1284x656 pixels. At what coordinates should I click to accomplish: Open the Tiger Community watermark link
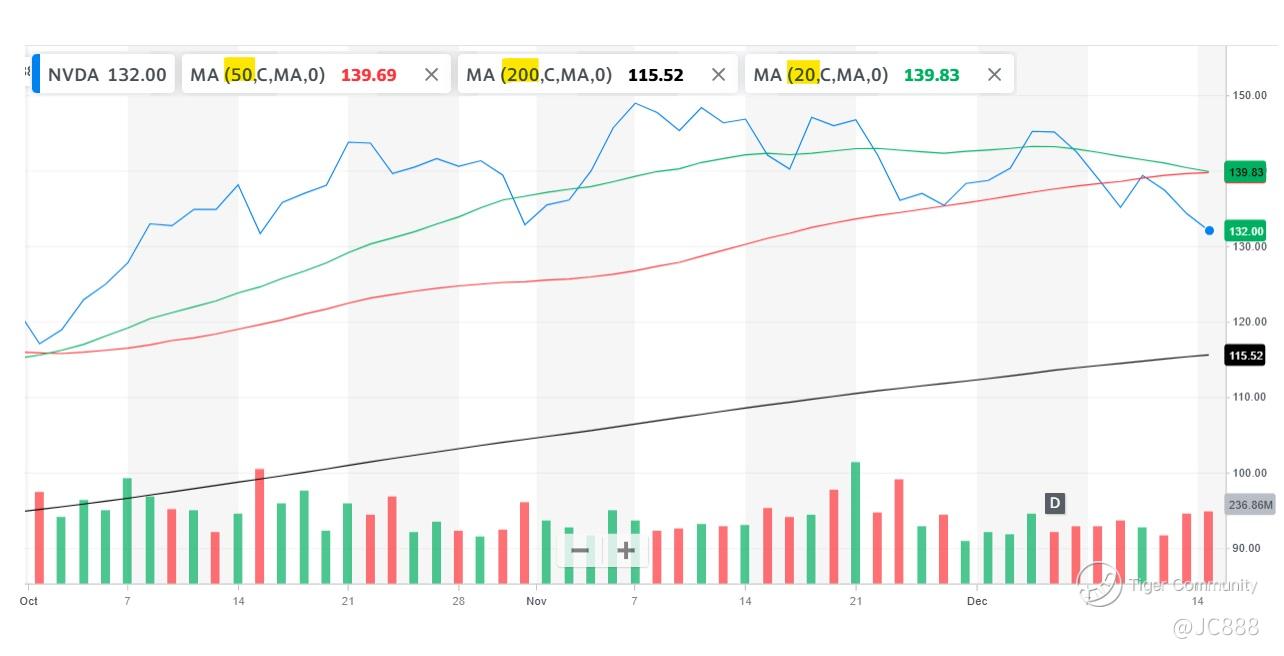[x=1193, y=585]
